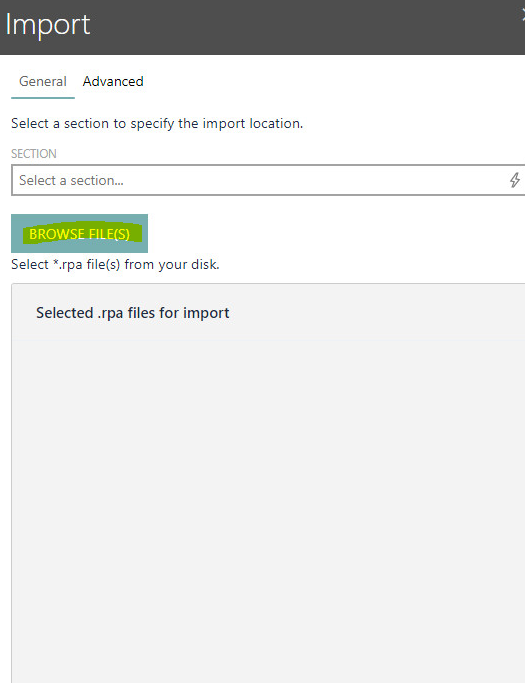
Task: Click the BROWSE FILE(S) button
Action: point(79,233)
